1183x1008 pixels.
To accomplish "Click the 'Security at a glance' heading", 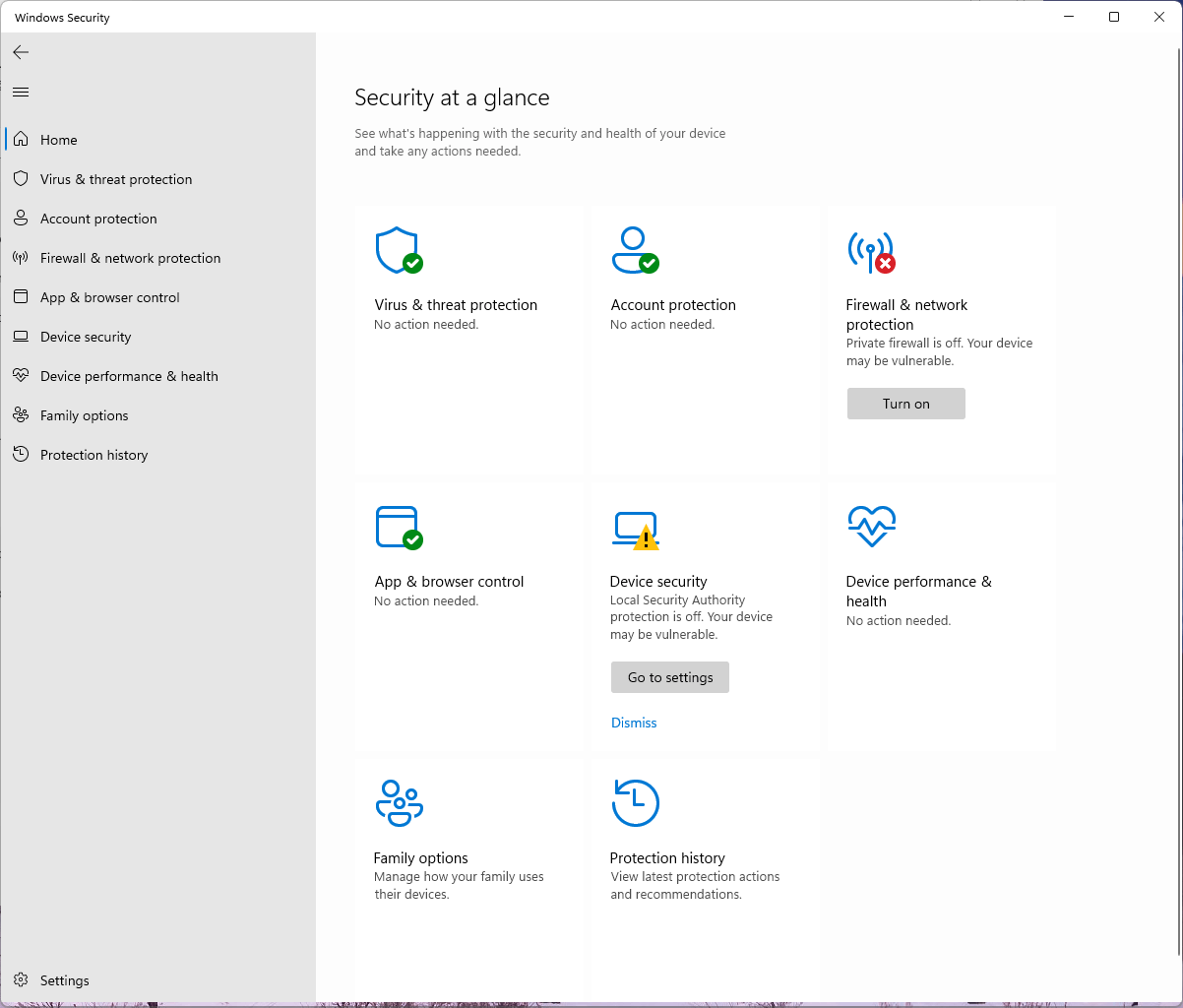I will (x=452, y=97).
